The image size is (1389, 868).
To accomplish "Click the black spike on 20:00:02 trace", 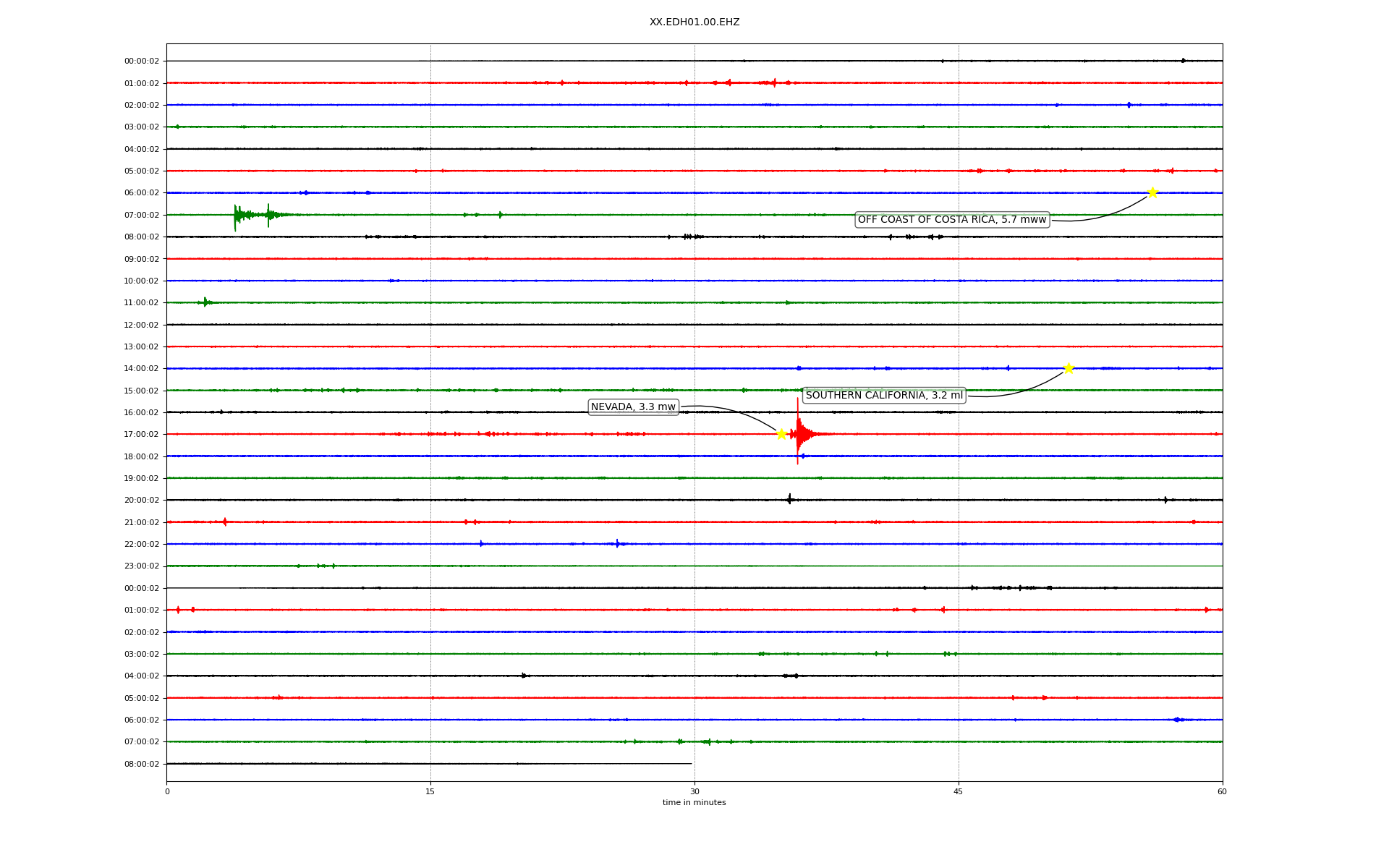I will click(x=789, y=499).
